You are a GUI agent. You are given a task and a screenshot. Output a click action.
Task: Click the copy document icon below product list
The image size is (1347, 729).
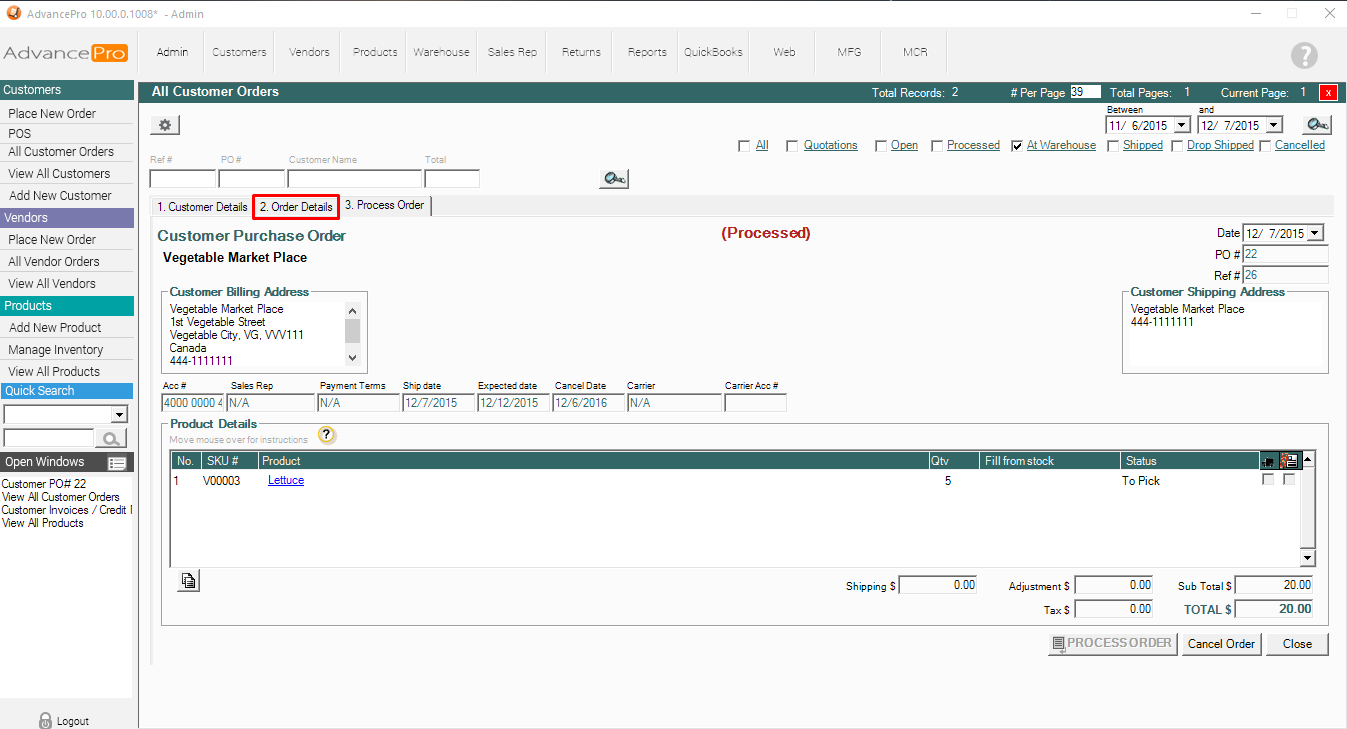point(189,580)
